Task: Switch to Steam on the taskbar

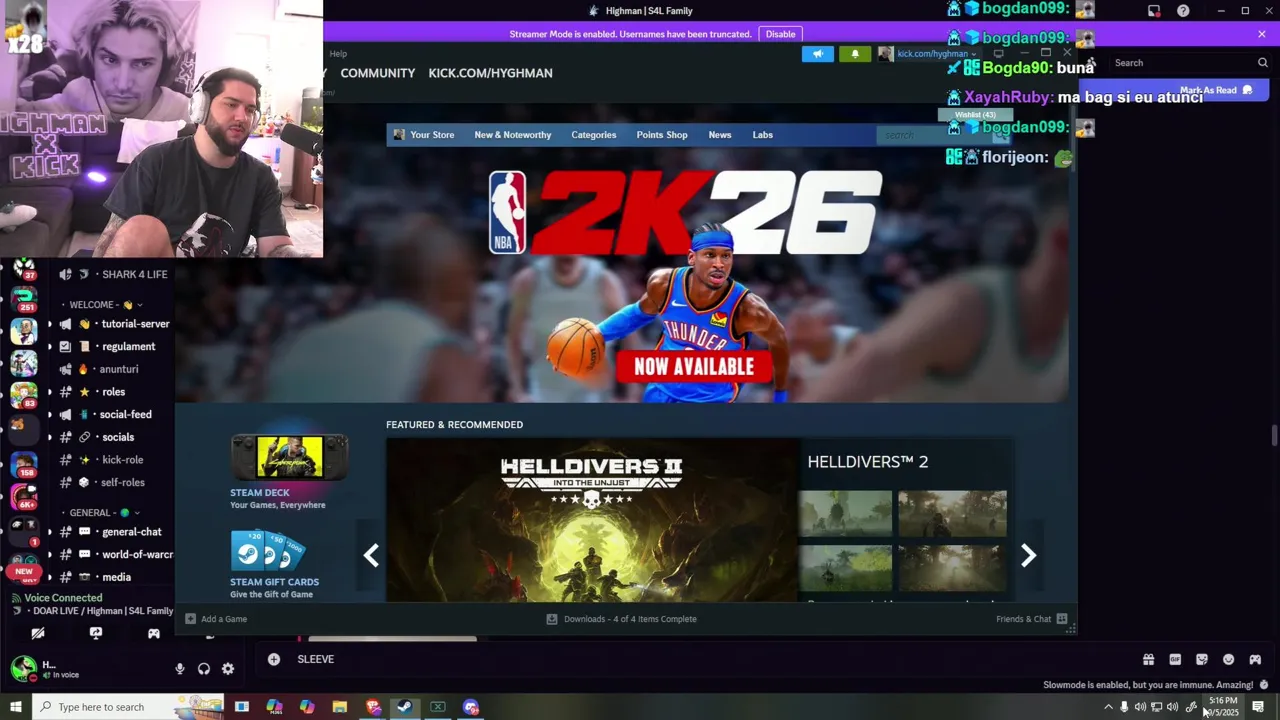Action: click(405, 707)
